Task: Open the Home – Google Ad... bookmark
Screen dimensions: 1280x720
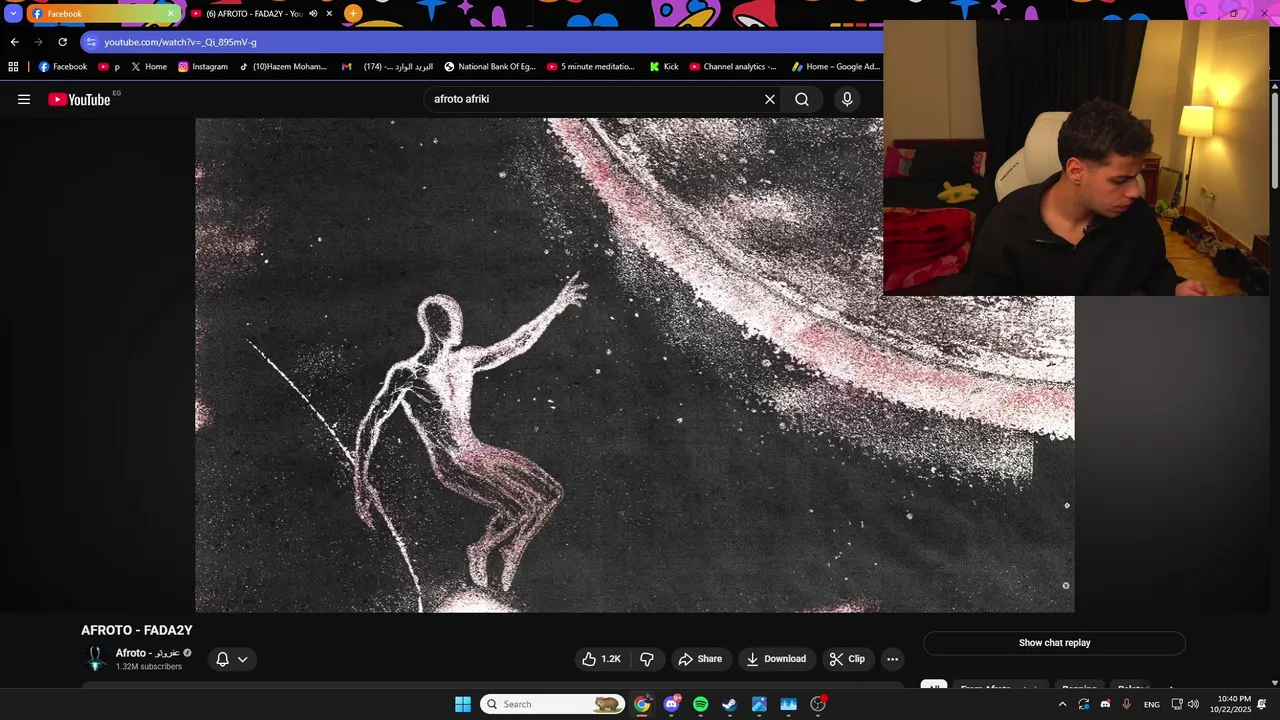Action: point(836,67)
